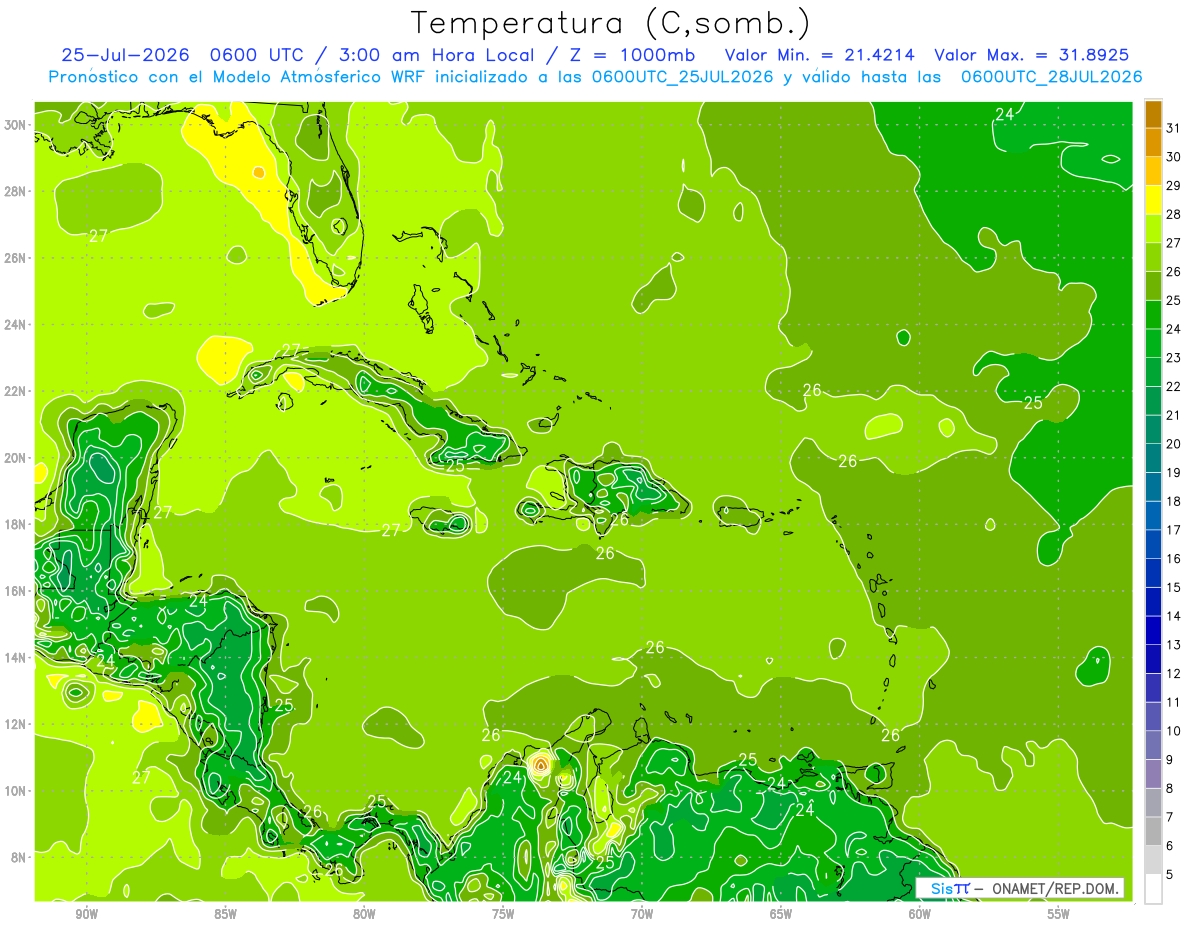Click the chart title "Temperatura (C,somb.)"
Viewport: 1200px width, 927px height.
coord(610,23)
